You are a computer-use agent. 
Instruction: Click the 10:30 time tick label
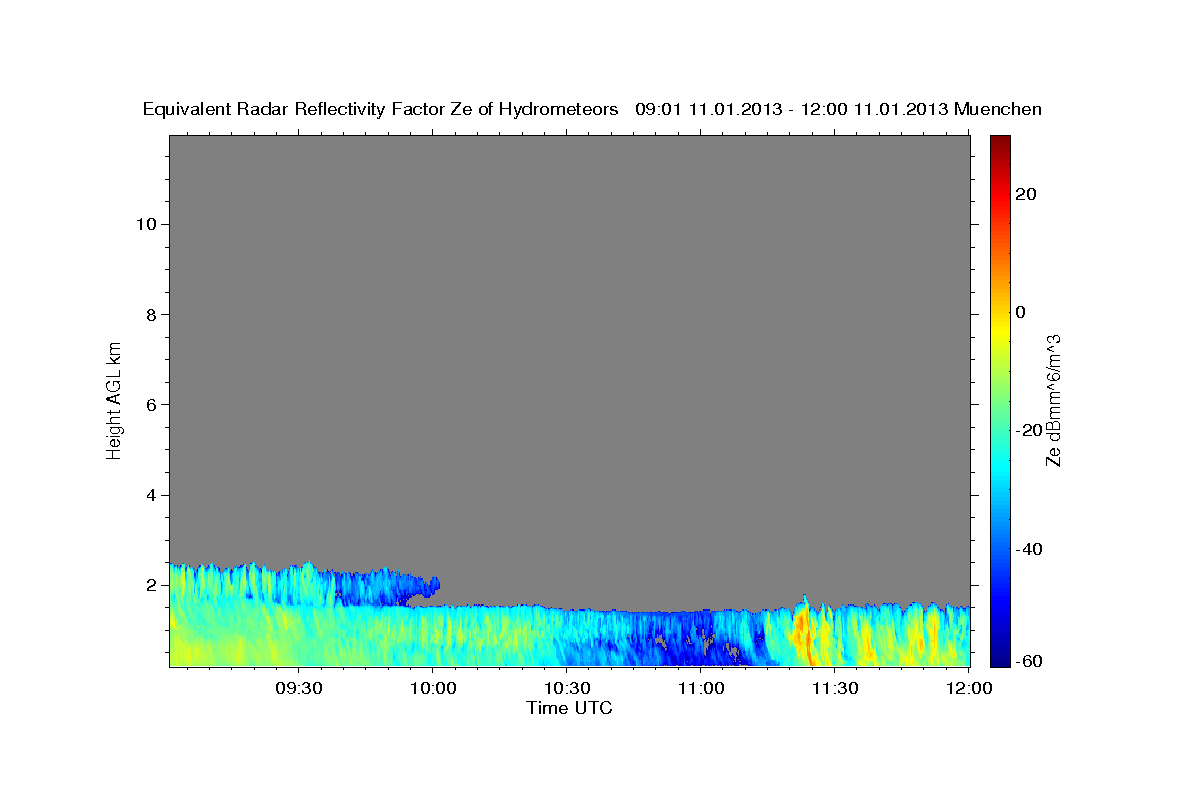(566, 688)
